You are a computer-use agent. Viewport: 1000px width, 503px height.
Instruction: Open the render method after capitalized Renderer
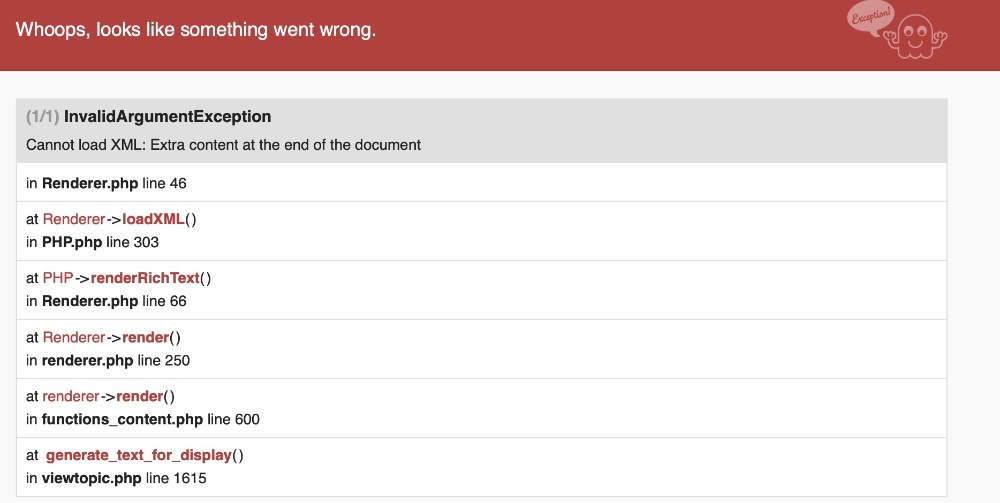[x=146, y=337]
